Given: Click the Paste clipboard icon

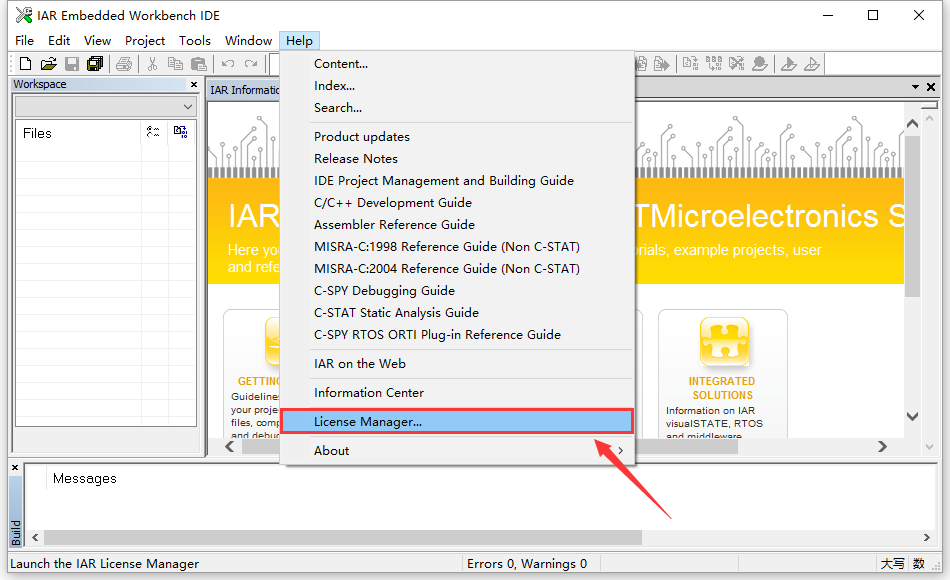Looking at the screenshot, I should [x=199, y=64].
